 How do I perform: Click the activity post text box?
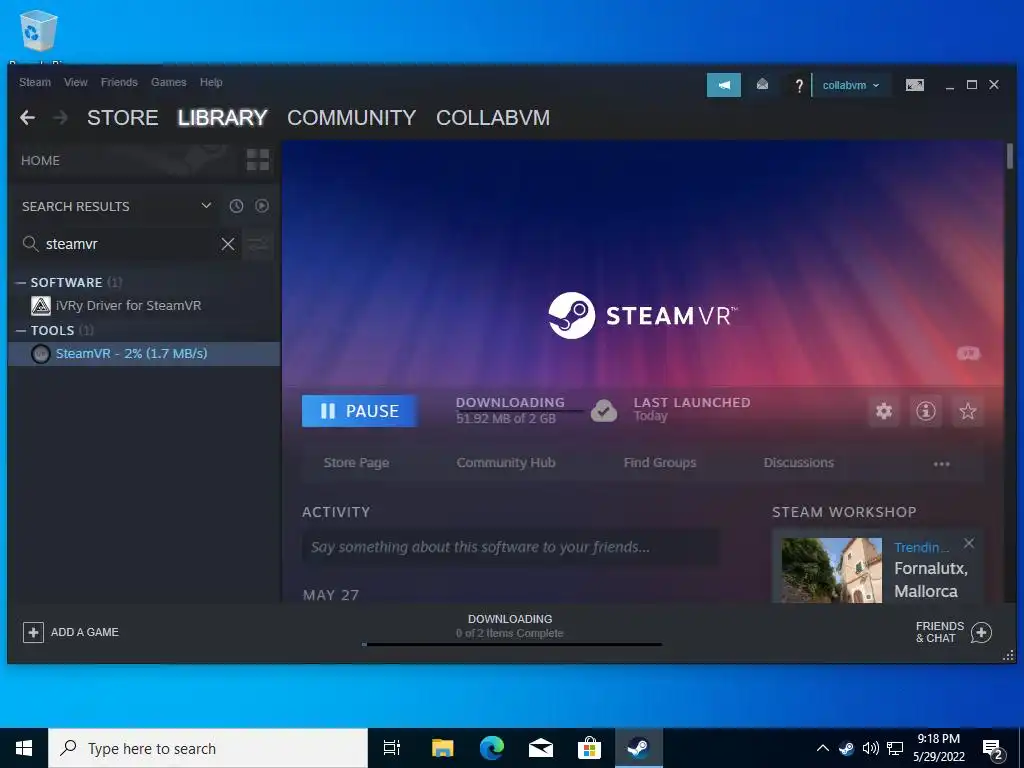pos(510,547)
